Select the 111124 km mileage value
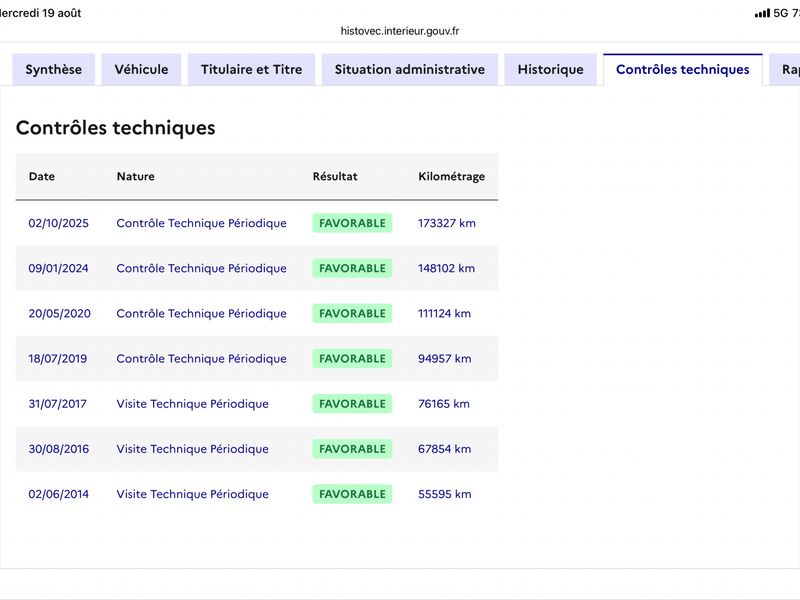 444,314
